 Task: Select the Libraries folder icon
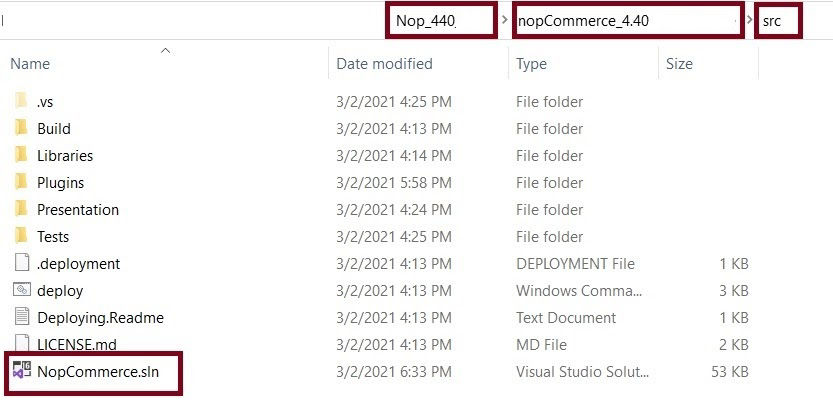point(21,155)
